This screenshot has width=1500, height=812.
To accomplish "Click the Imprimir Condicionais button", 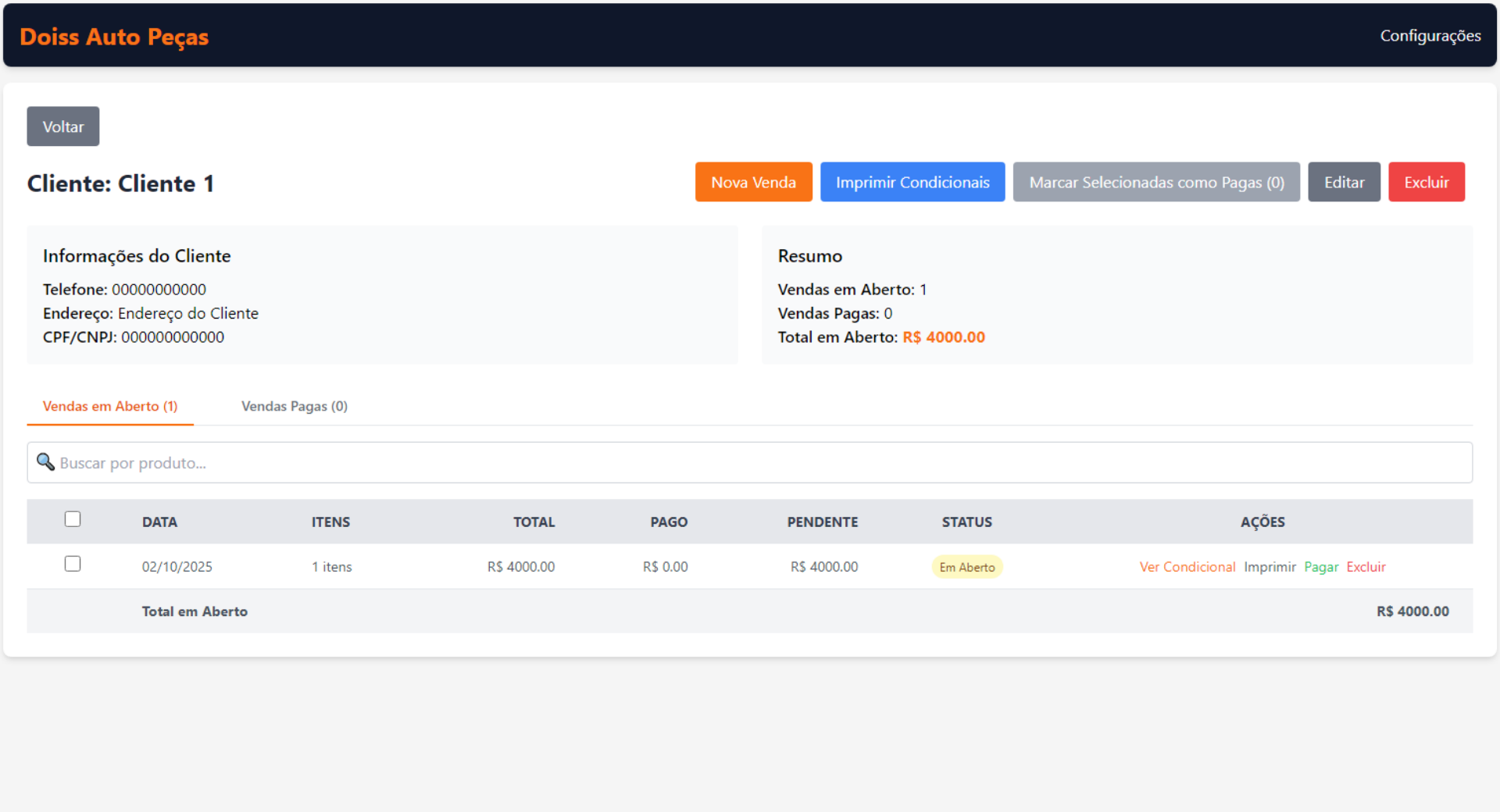I will click(x=912, y=182).
